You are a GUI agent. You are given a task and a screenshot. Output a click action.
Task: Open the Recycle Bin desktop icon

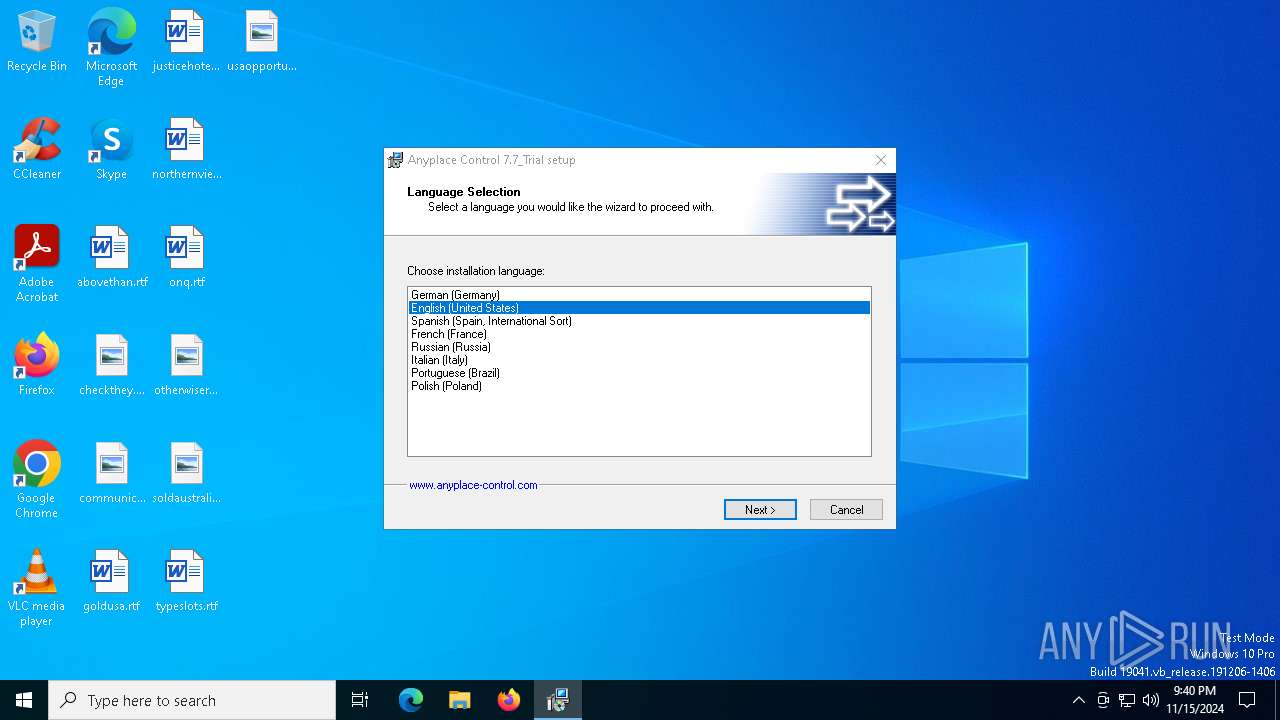tap(37, 42)
